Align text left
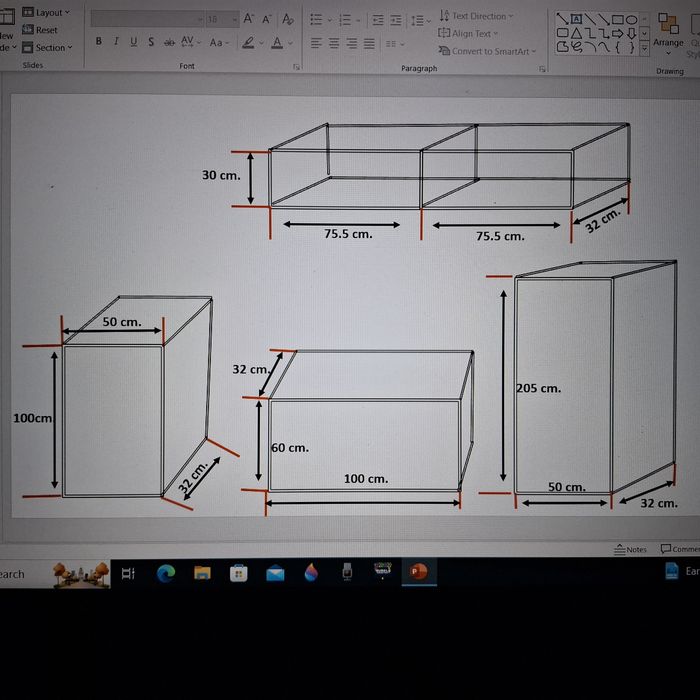The image size is (700, 700). pos(316,43)
